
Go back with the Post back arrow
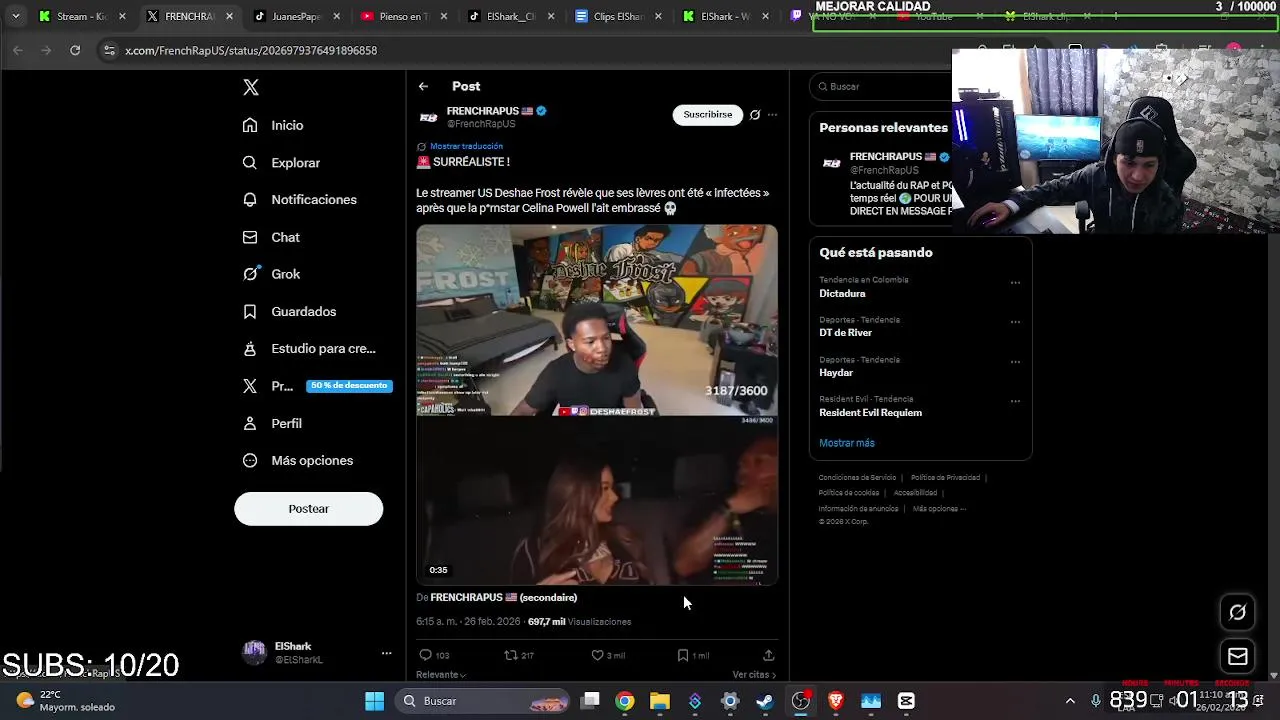(423, 86)
